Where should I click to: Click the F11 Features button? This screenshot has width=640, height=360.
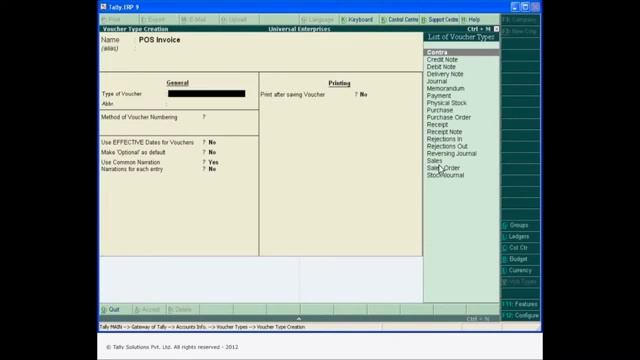[520, 304]
